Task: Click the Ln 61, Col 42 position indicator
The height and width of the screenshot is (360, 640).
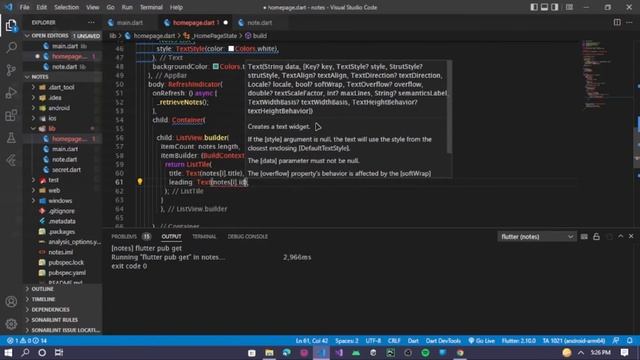Action: pyautogui.click(x=312, y=340)
